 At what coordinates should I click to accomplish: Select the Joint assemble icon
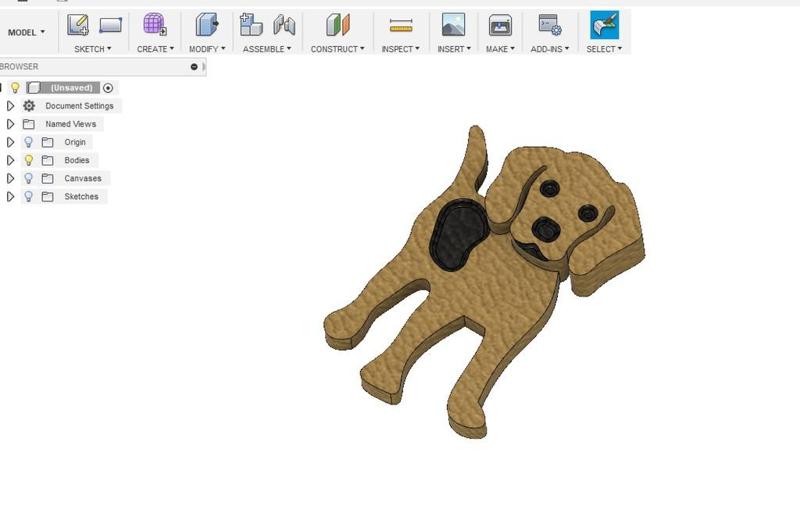pyautogui.click(x=284, y=24)
